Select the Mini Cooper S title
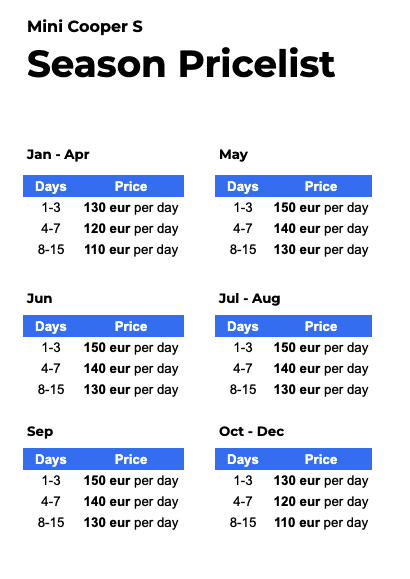 85,27
